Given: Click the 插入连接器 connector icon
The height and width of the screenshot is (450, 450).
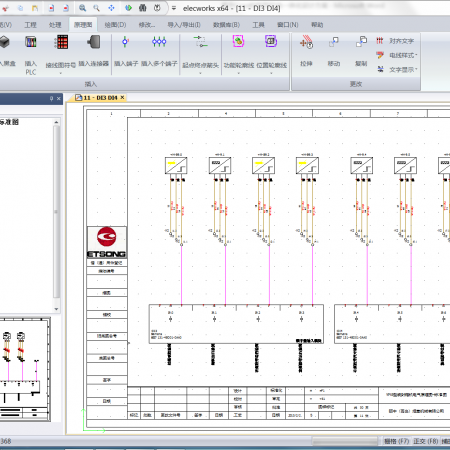Looking at the screenshot, I should (94, 42).
